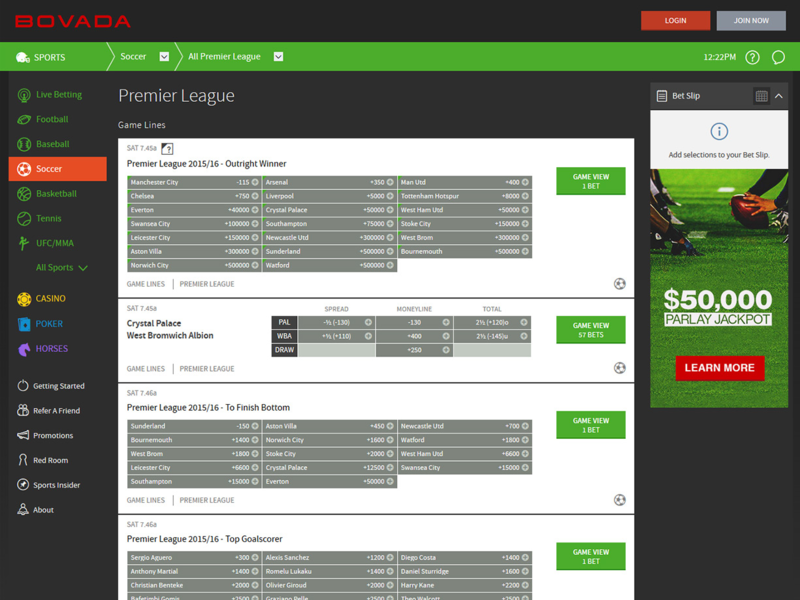Click the soccer ball icon in the Crystal Palace card

(x=619, y=368)
